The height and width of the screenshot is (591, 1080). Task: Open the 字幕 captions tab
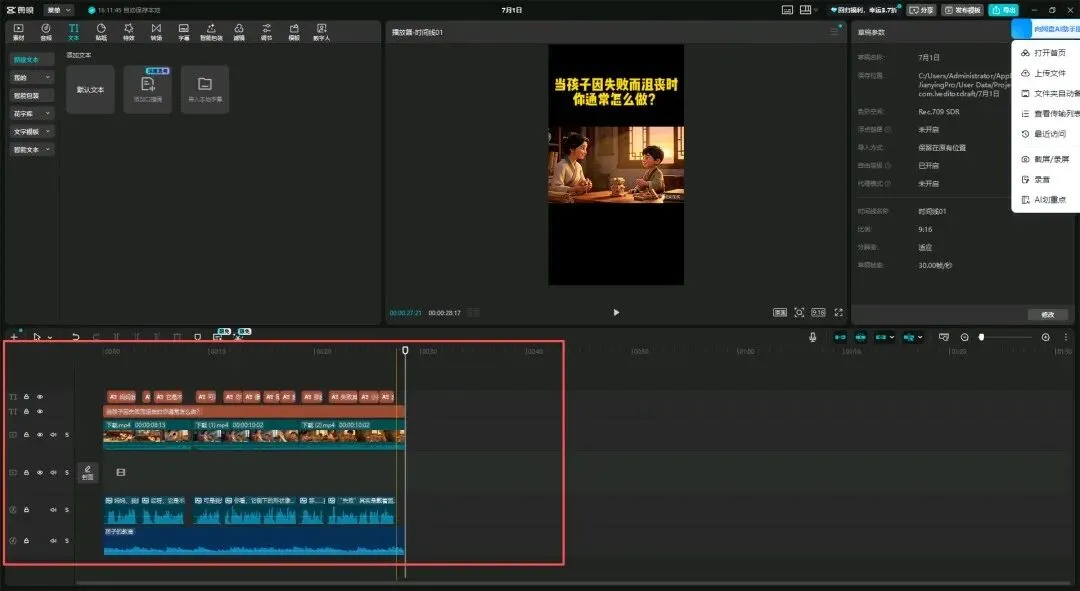pos(184,32)
